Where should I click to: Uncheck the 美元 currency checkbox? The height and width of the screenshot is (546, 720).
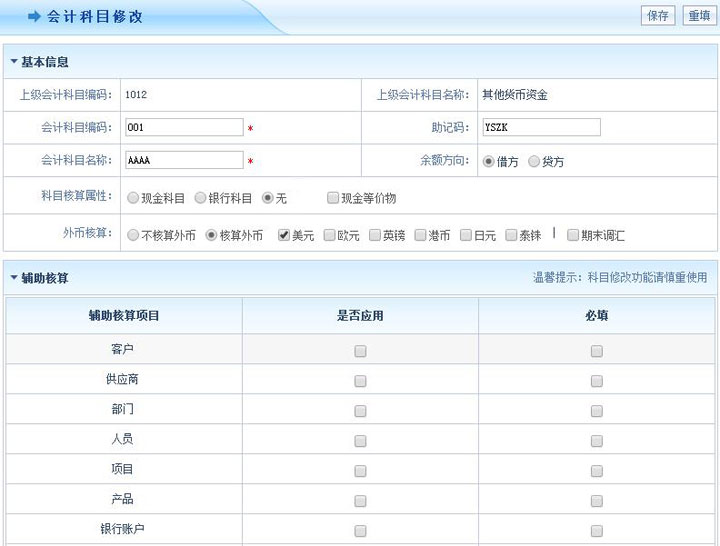[284, 235]
